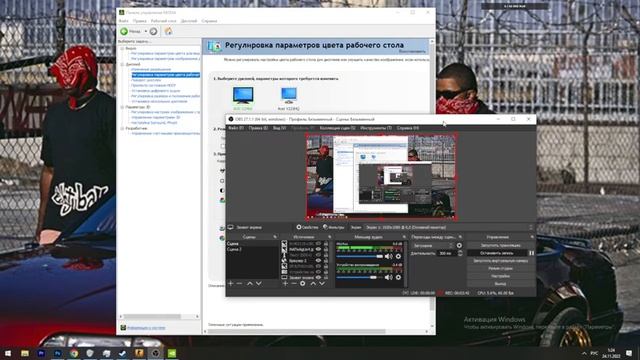
Task: Open the Коллекция сцен menu in OBS
Action: pyautogui.click(x=338, y=128)
